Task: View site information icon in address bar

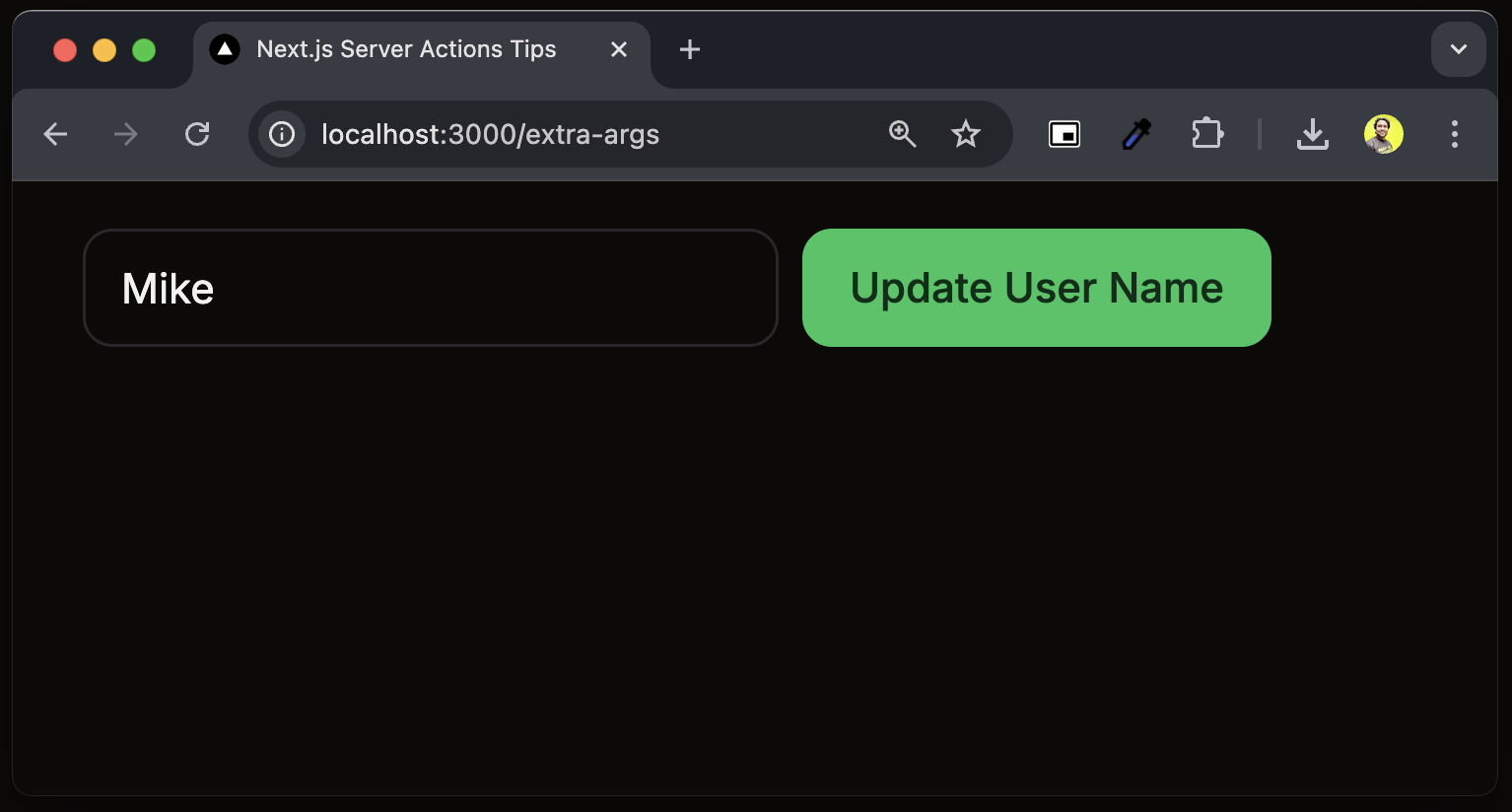Action: tap(282, 134)
